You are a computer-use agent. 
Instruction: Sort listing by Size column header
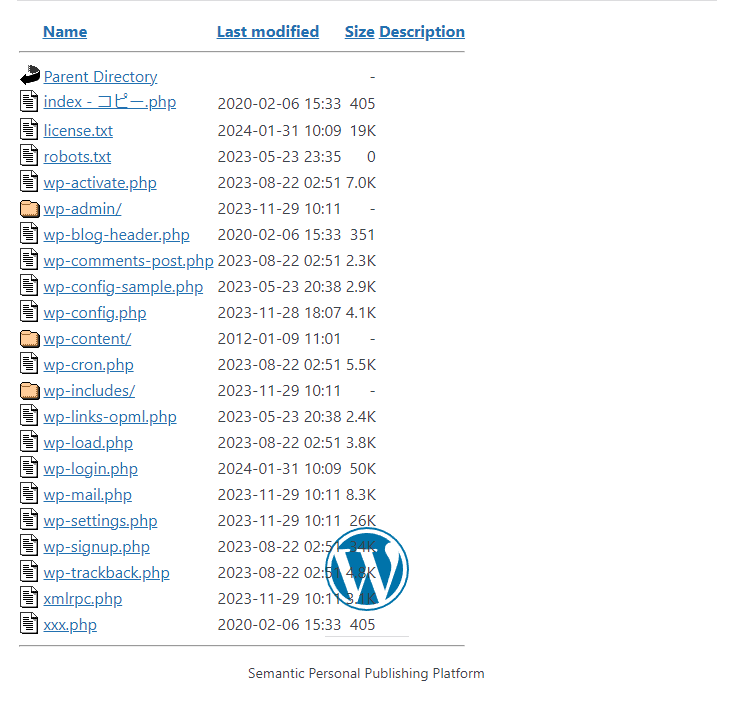(360, 32)
